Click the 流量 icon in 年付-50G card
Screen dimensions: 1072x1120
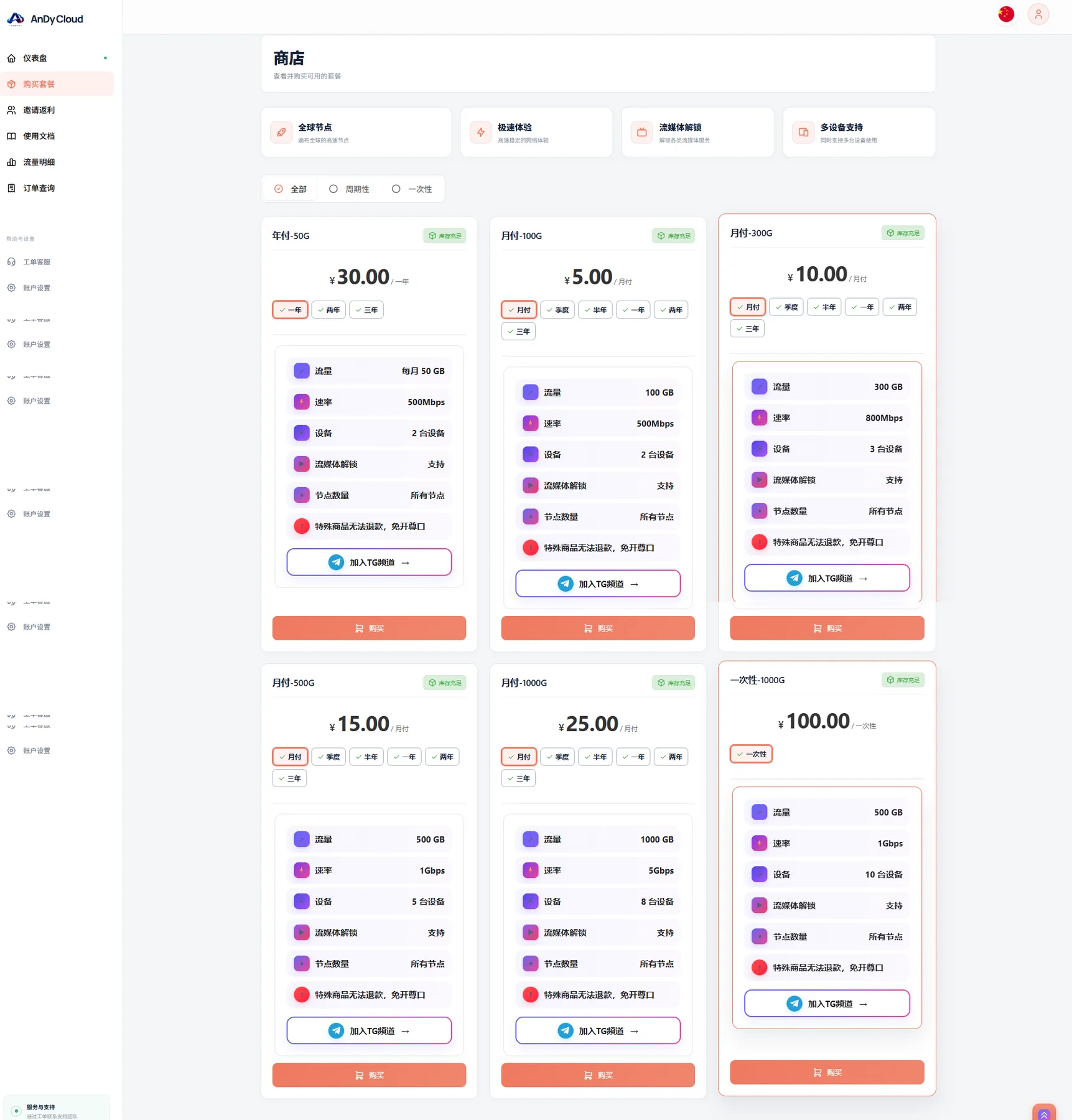(302, 371)
